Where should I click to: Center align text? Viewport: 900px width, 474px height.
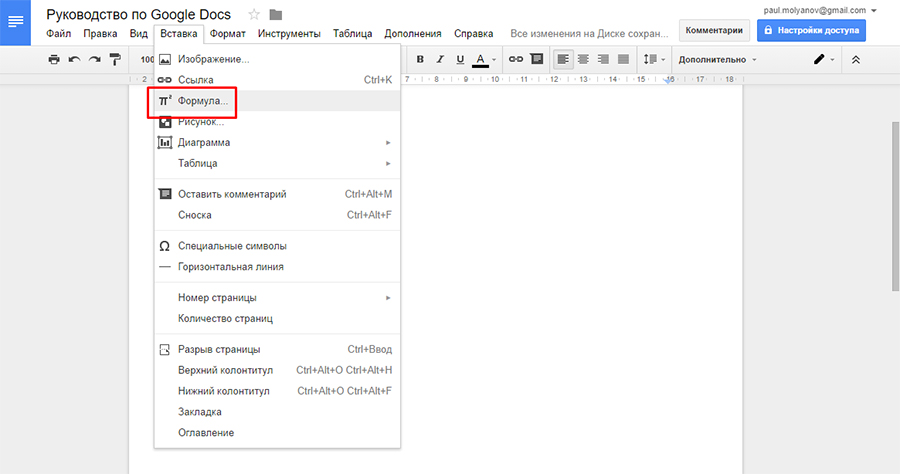583,59
